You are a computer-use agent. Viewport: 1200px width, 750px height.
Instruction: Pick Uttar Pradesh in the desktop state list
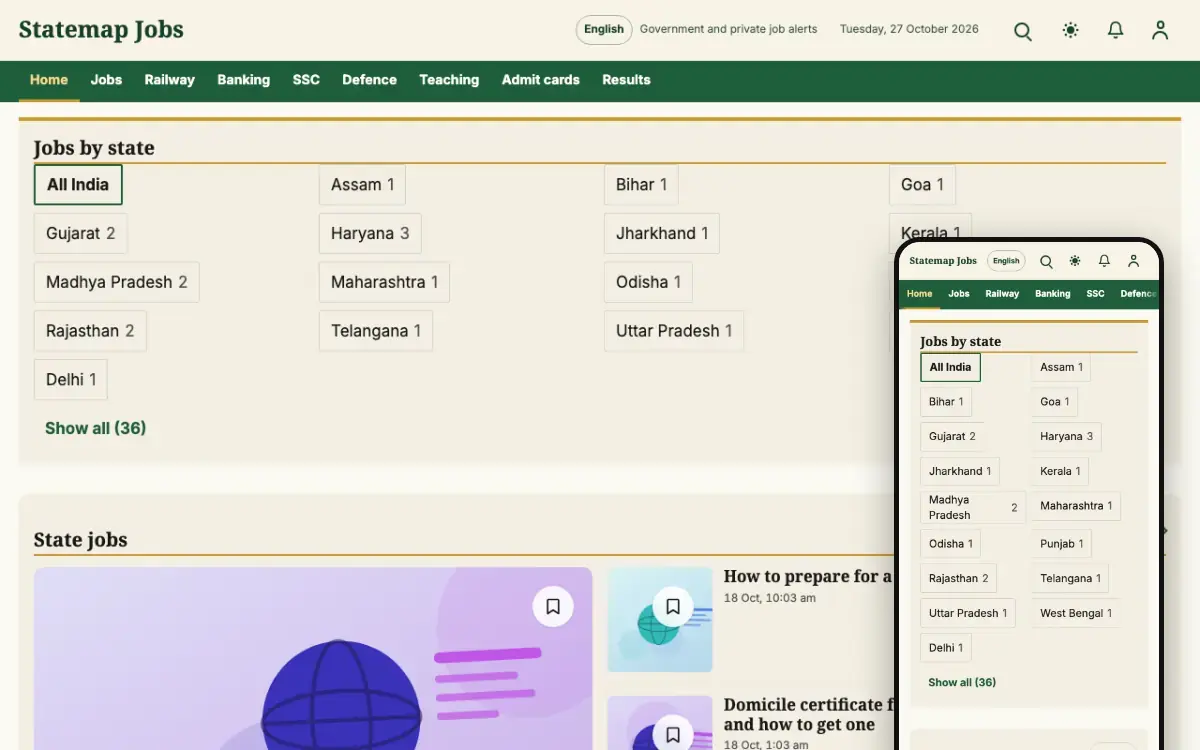674,331
